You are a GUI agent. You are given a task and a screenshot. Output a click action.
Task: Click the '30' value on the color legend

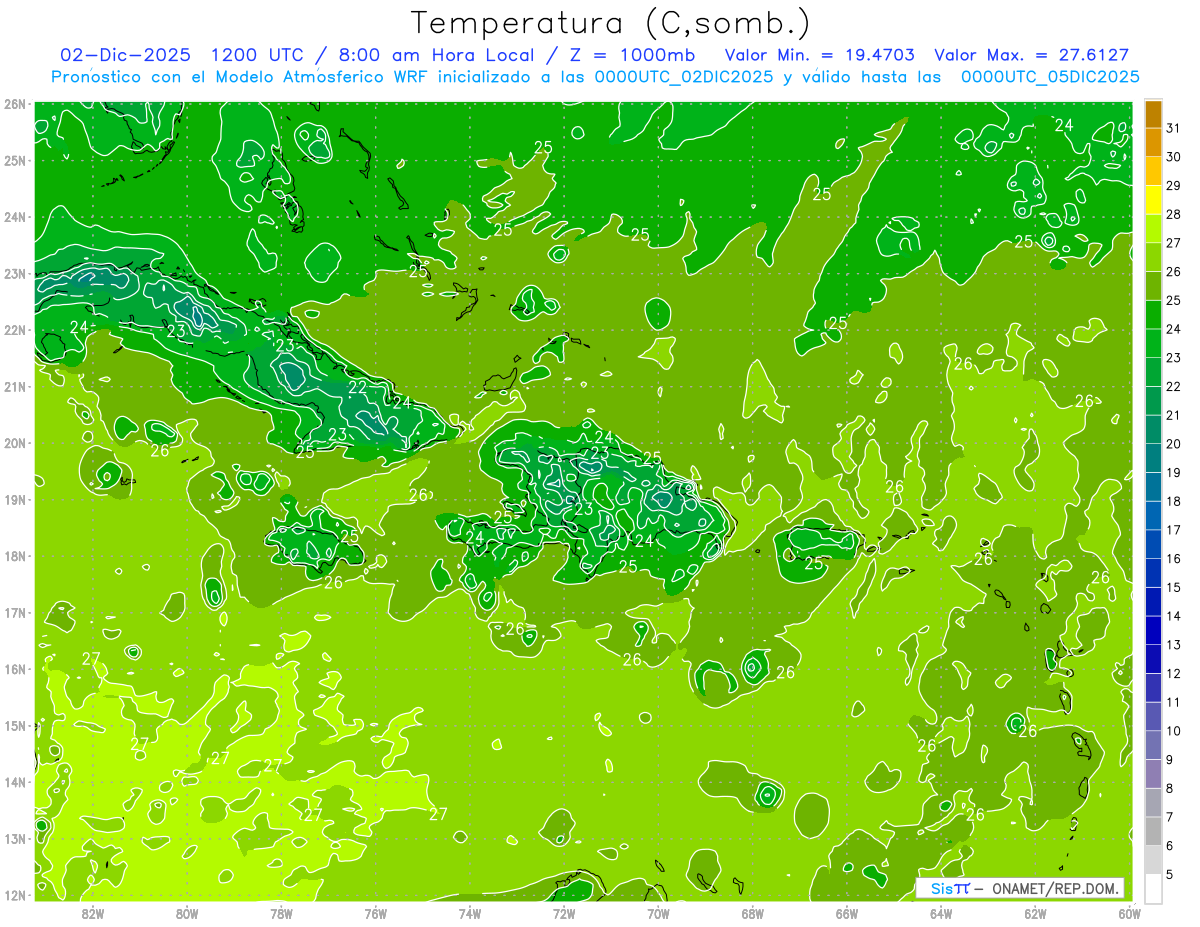(1174, 156)
